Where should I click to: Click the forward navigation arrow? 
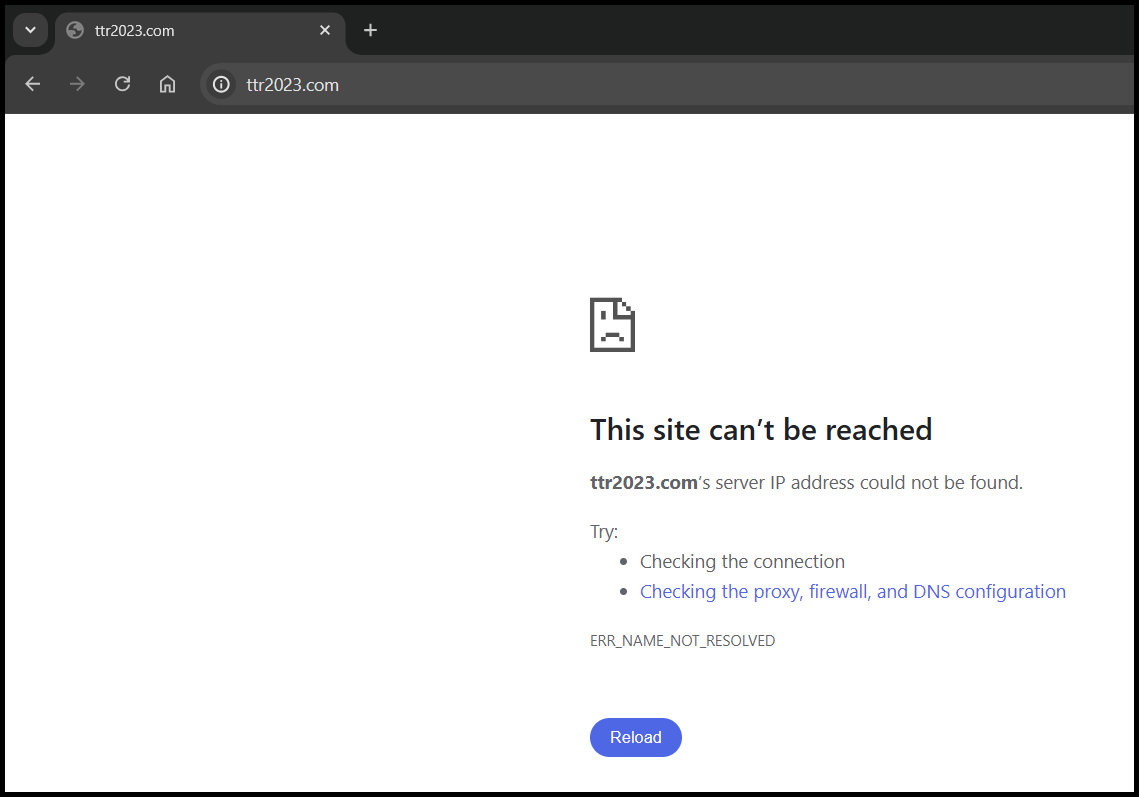pyautogui.click(x=77, y=84)
